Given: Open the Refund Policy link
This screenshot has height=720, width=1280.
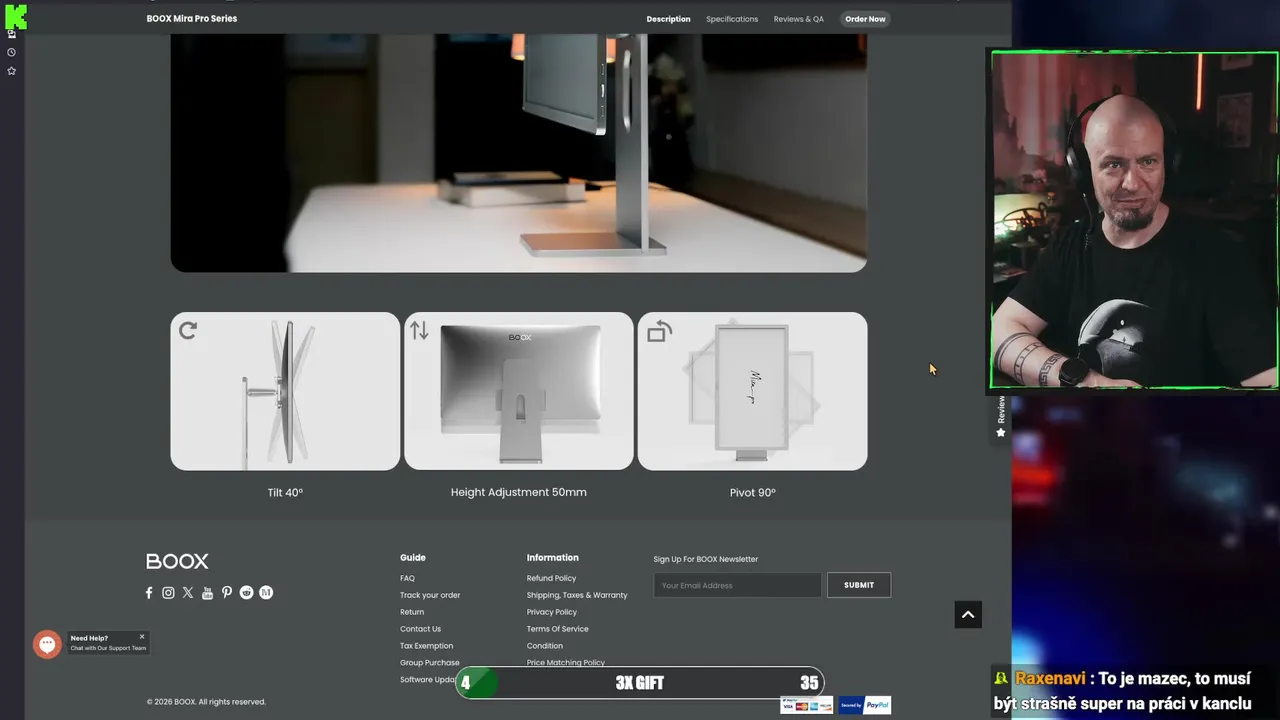Looking at the screenshot, I should pos(551,578).
